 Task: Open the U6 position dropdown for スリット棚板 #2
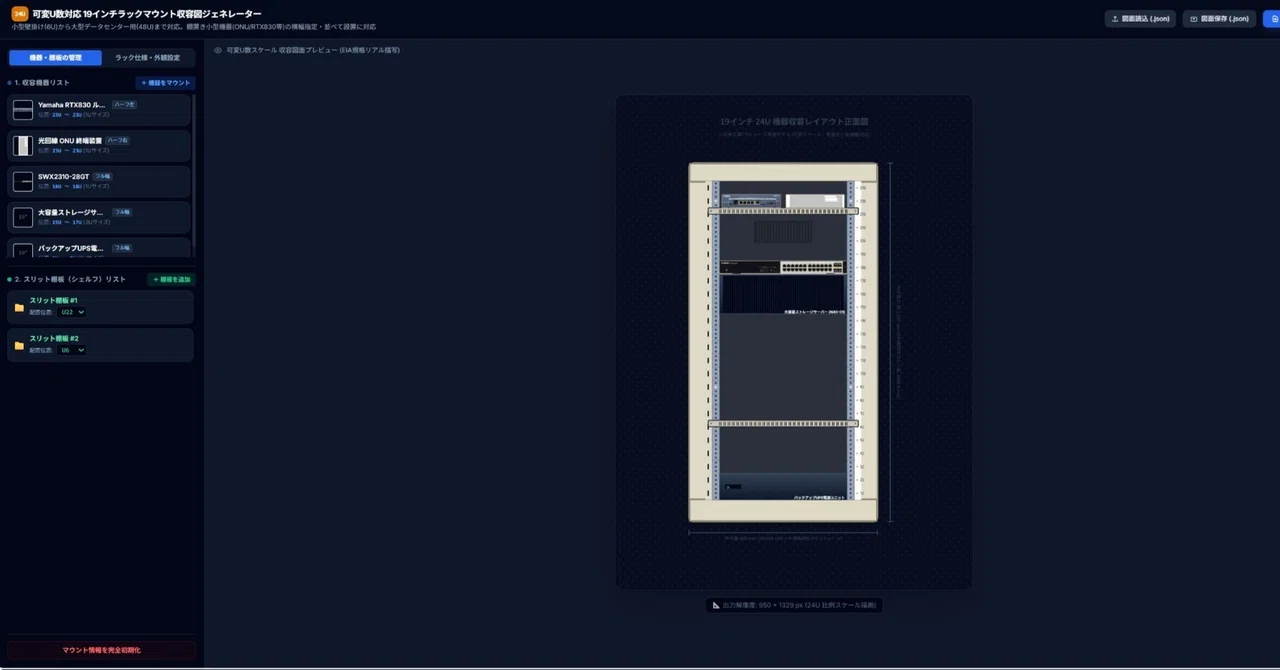tap(72, 350)
